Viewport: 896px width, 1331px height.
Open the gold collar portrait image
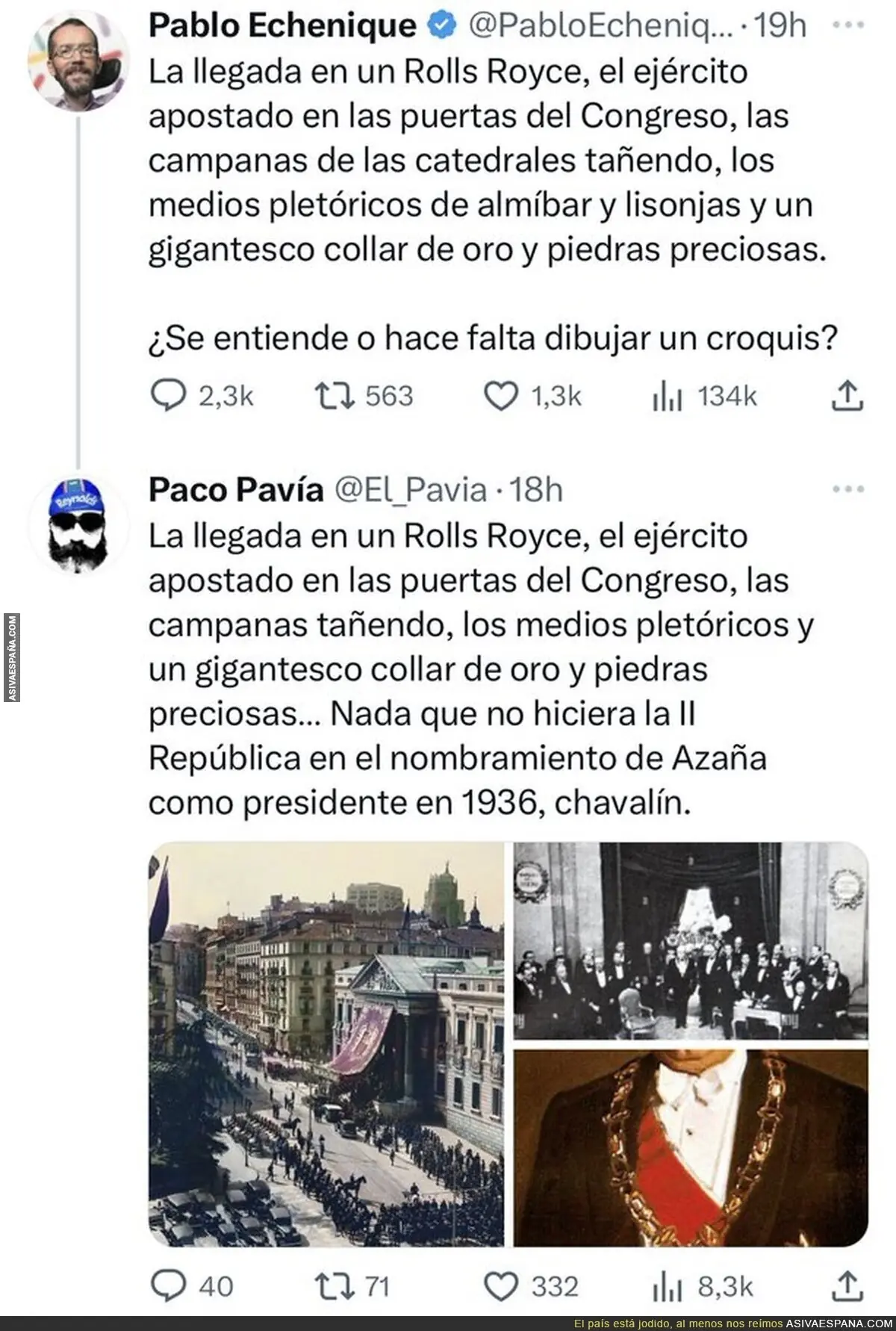tap(691, 1149)
